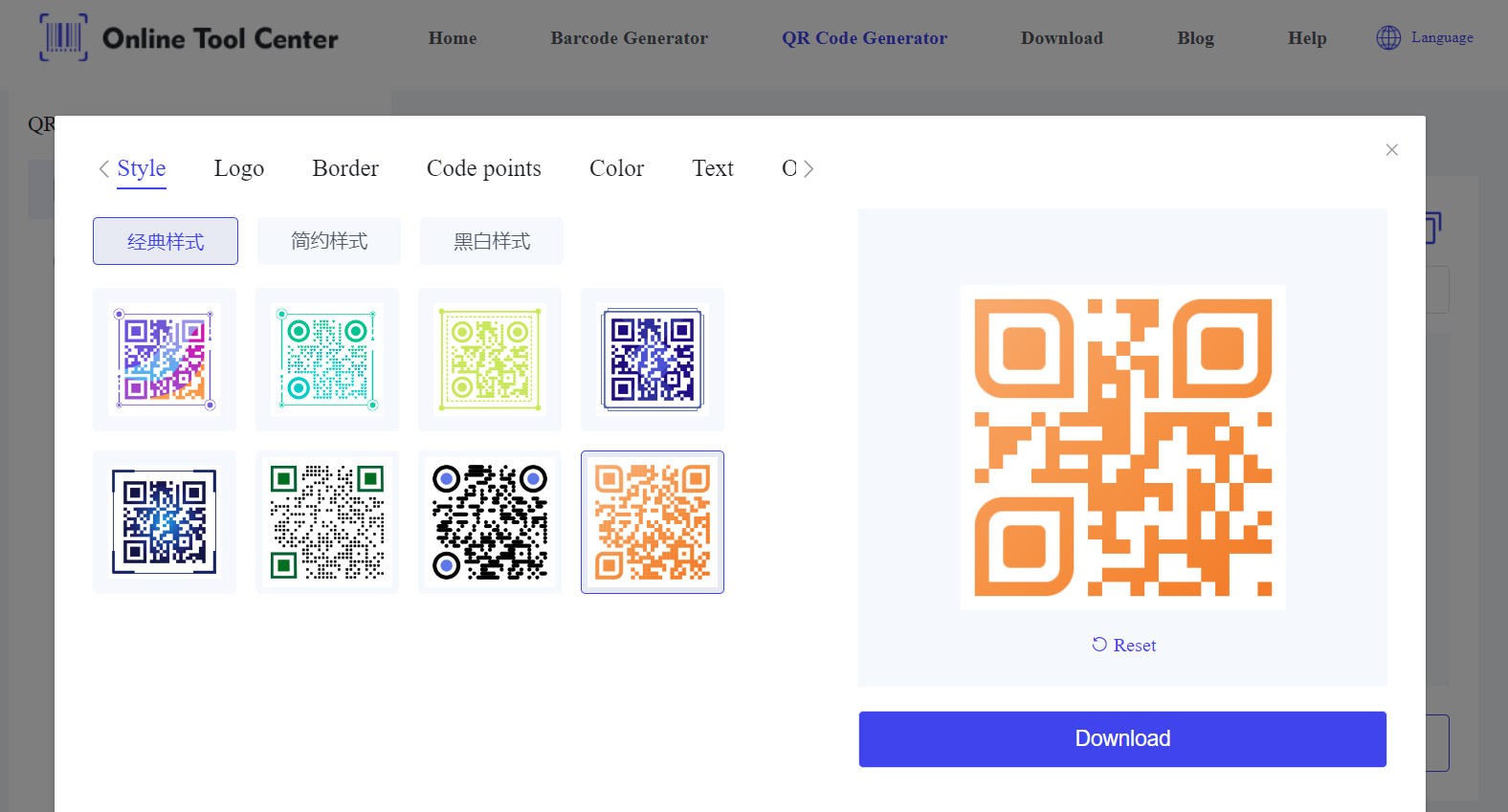Switch to the Logo tab
The height and width of the screenshot is (812, 1508).
239,168
